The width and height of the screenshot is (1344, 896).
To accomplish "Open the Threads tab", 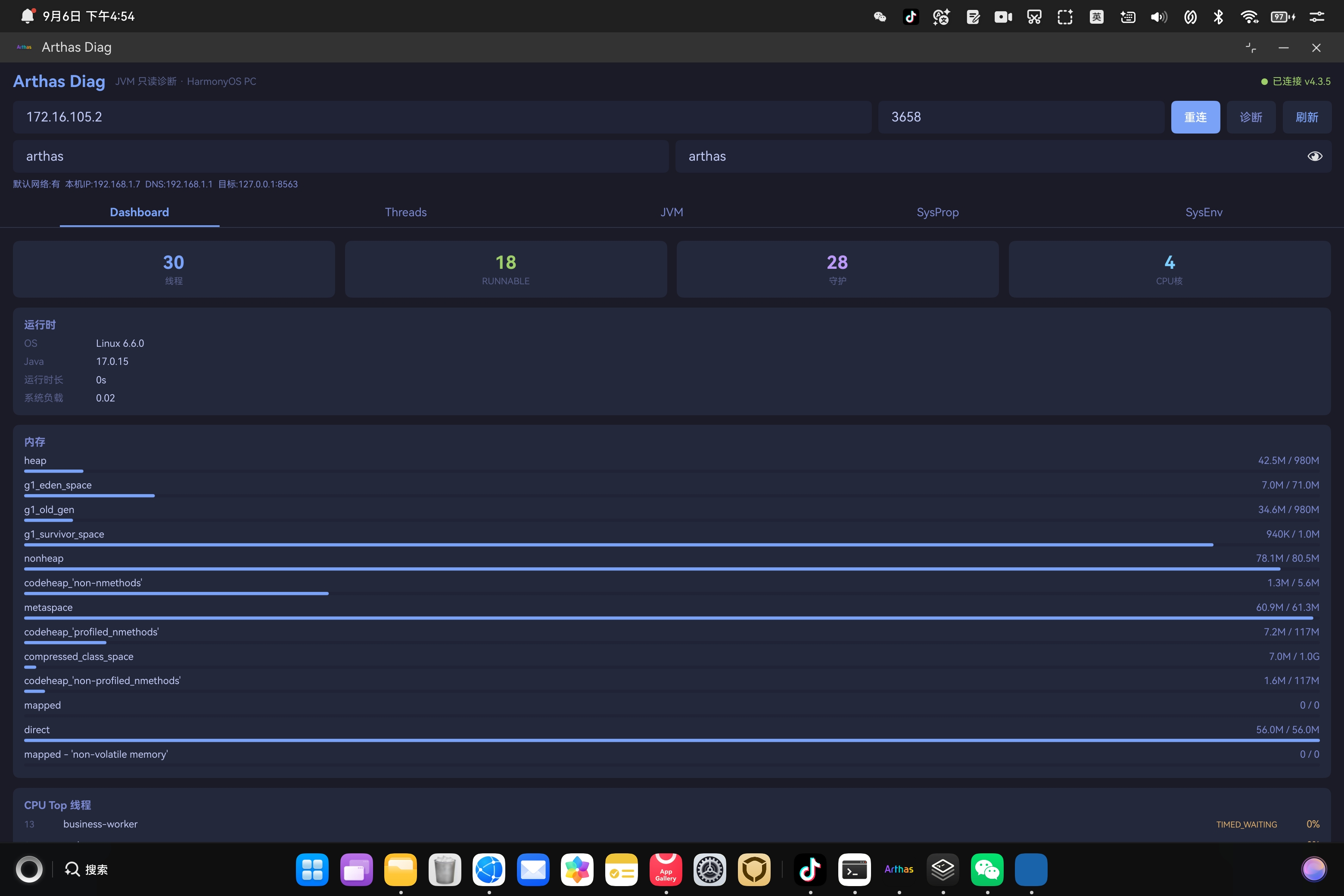I will coord(406,212).
